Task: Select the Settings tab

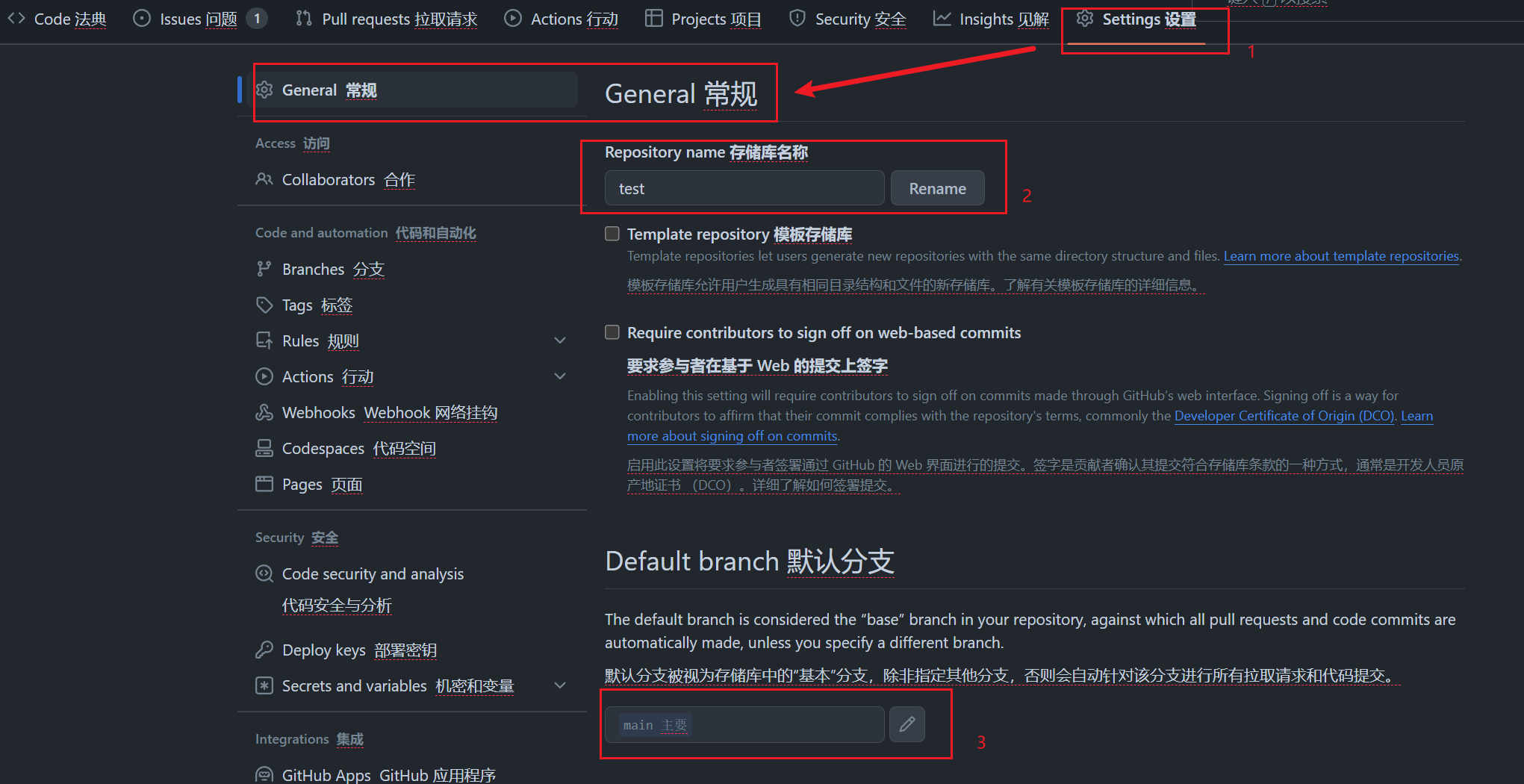Action: coord(1136,19)
